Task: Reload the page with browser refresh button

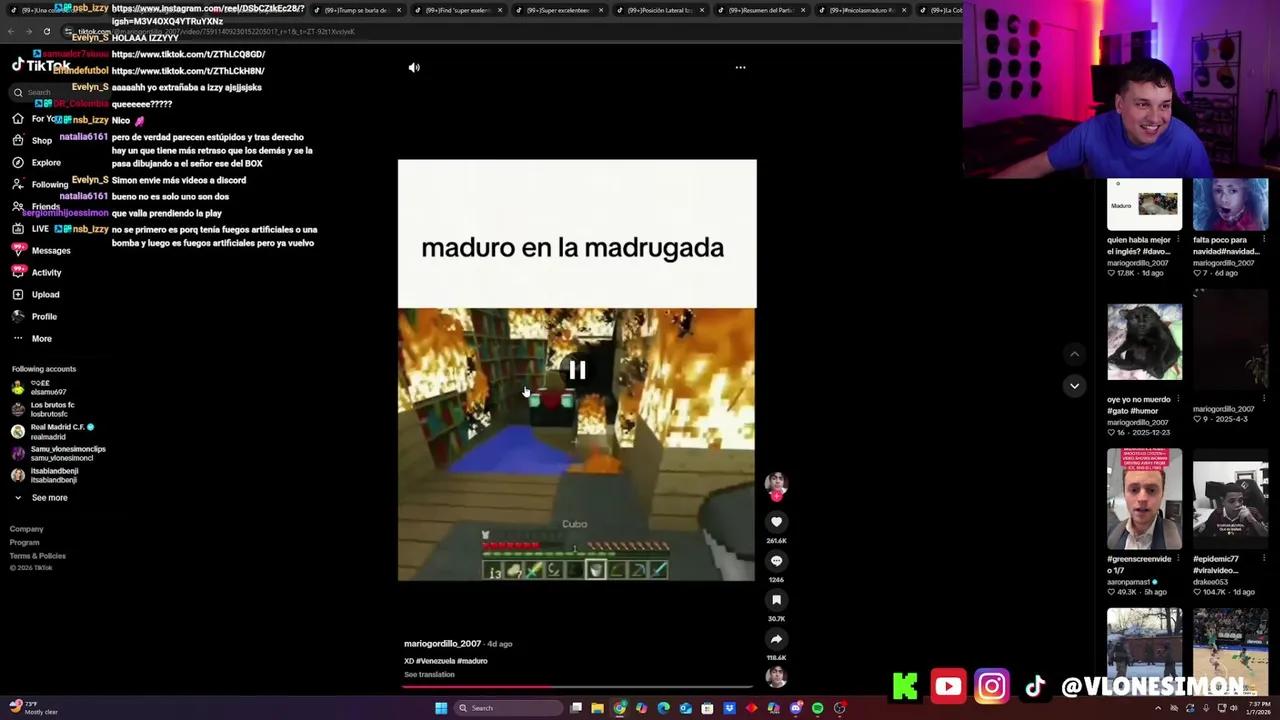Action: point(46,31)
